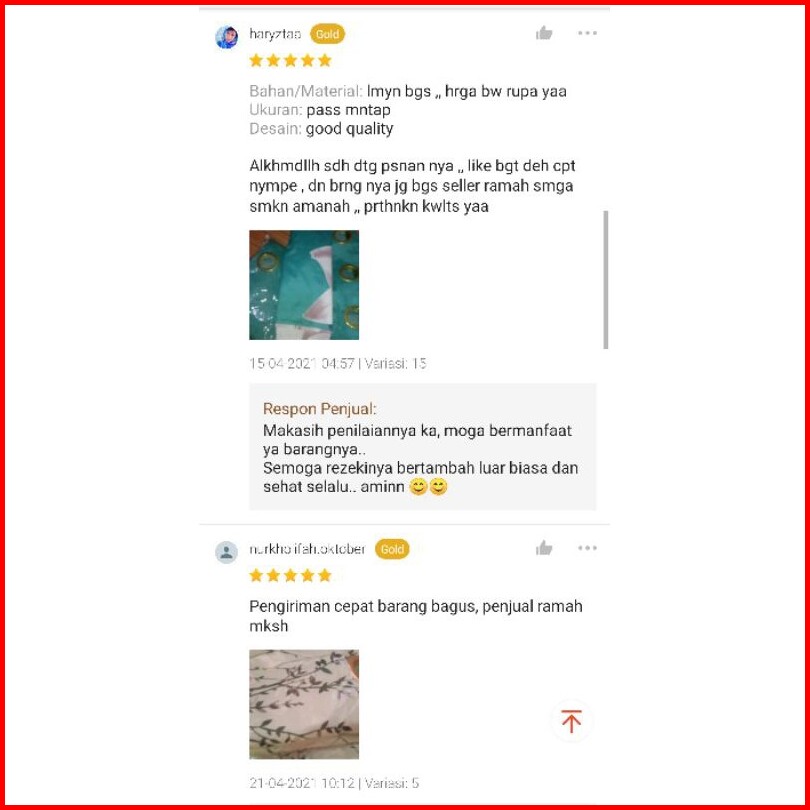Viewport: 810px width, 810px height.
Task: Click the Gold badge beside nurkholifah.oktober
Action: click(392, 549)
